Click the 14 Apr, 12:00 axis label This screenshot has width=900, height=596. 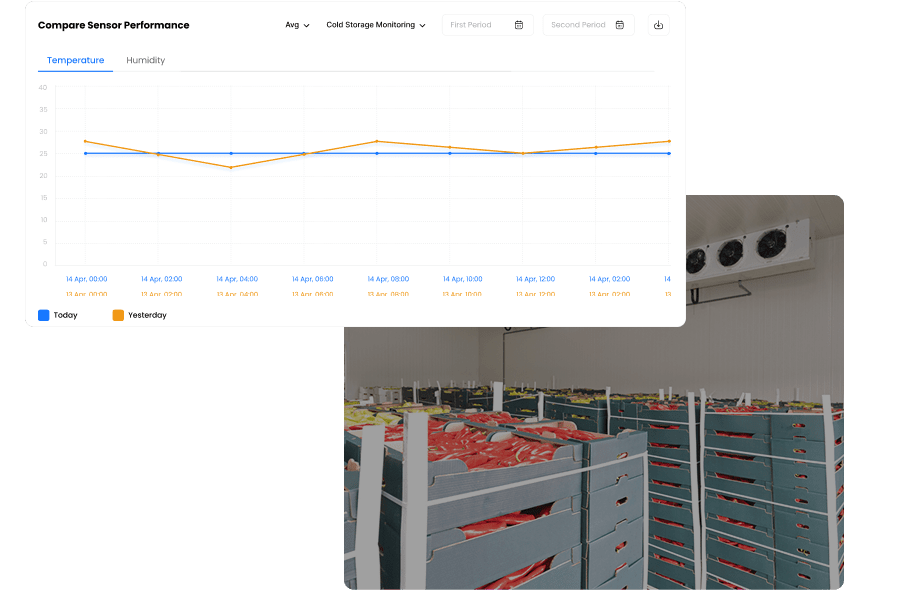click(536, 279)
